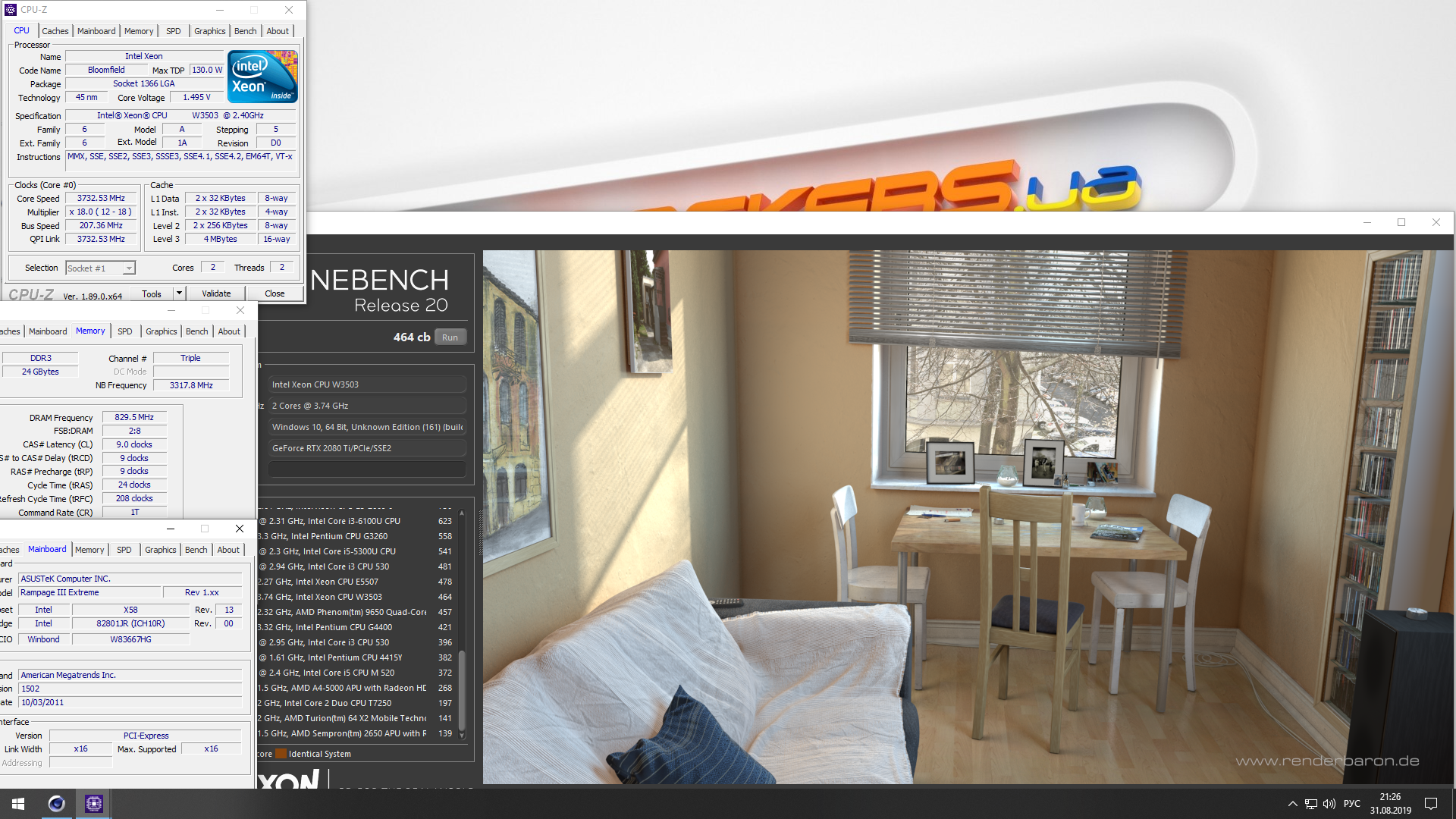
Task: Click the Tools button in CPU-Z
Action: click(x=152, y=293)
